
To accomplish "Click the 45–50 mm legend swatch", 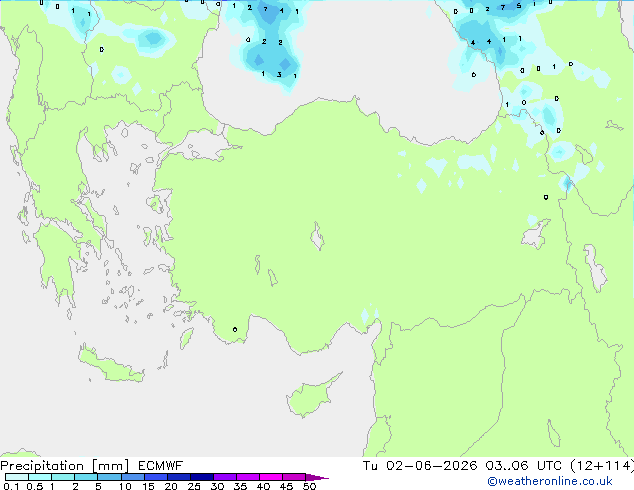I will (x=294, y=477).
